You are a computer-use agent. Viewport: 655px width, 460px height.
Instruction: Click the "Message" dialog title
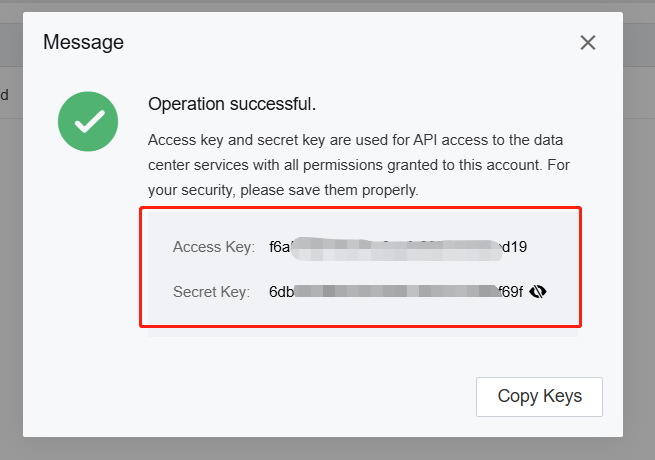click(84, 42)
